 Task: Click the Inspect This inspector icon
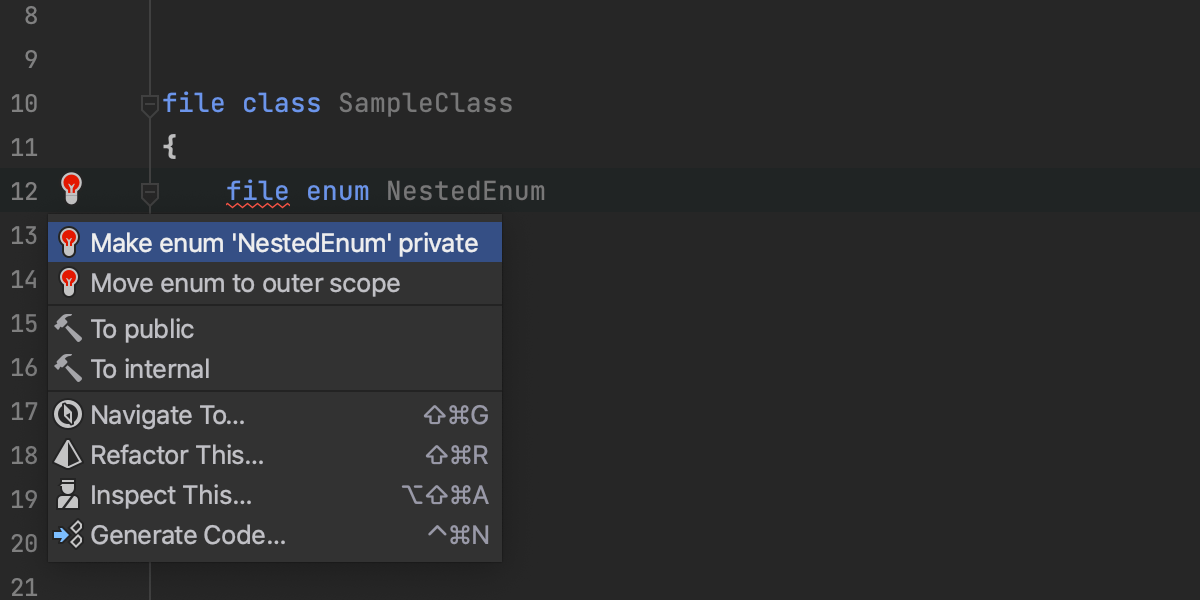(68, 495)
